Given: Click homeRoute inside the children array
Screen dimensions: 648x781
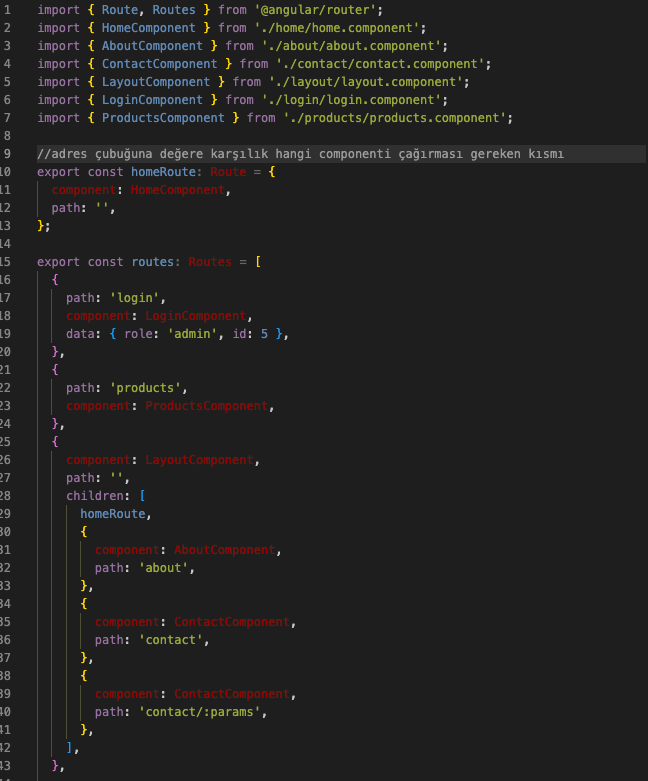Looking at the screenshot, I should 113,514.
